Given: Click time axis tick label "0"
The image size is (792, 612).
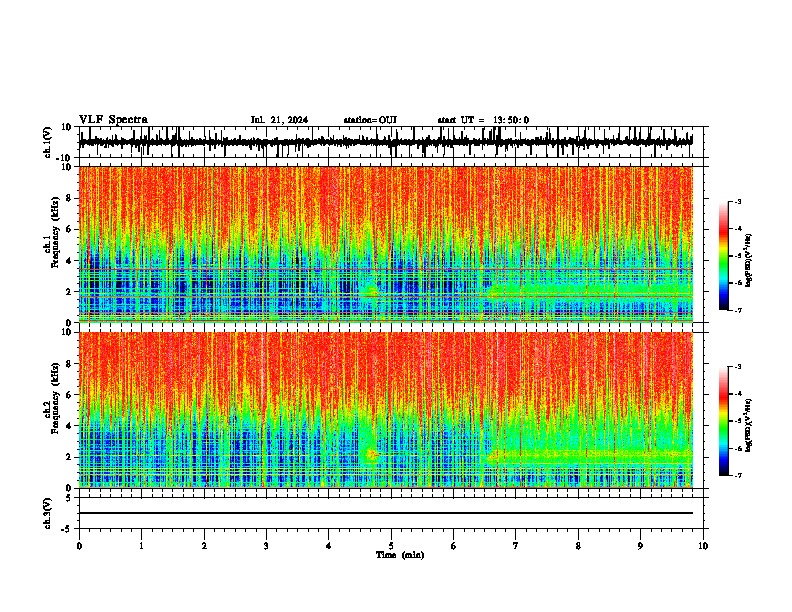Looking at the screenshot, I should point(79,546).
